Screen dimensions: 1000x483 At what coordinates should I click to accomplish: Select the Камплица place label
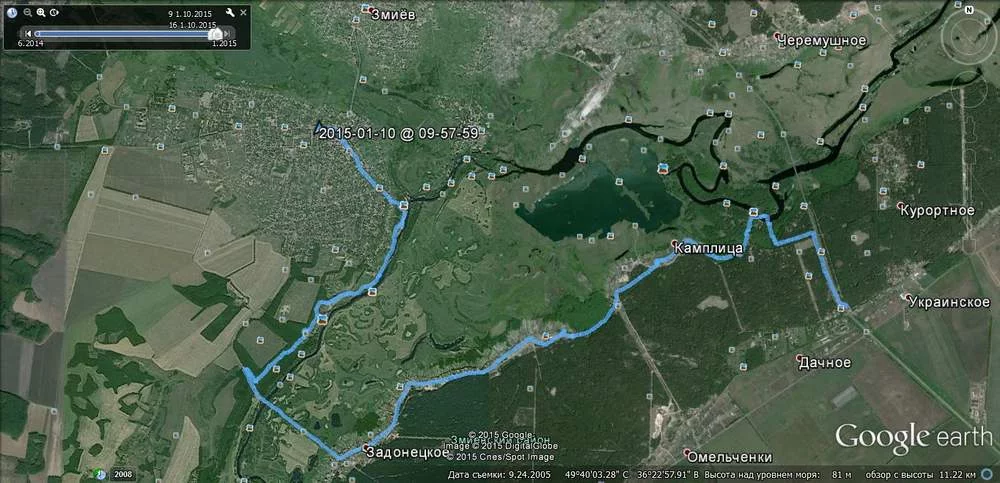click(709, 248)
